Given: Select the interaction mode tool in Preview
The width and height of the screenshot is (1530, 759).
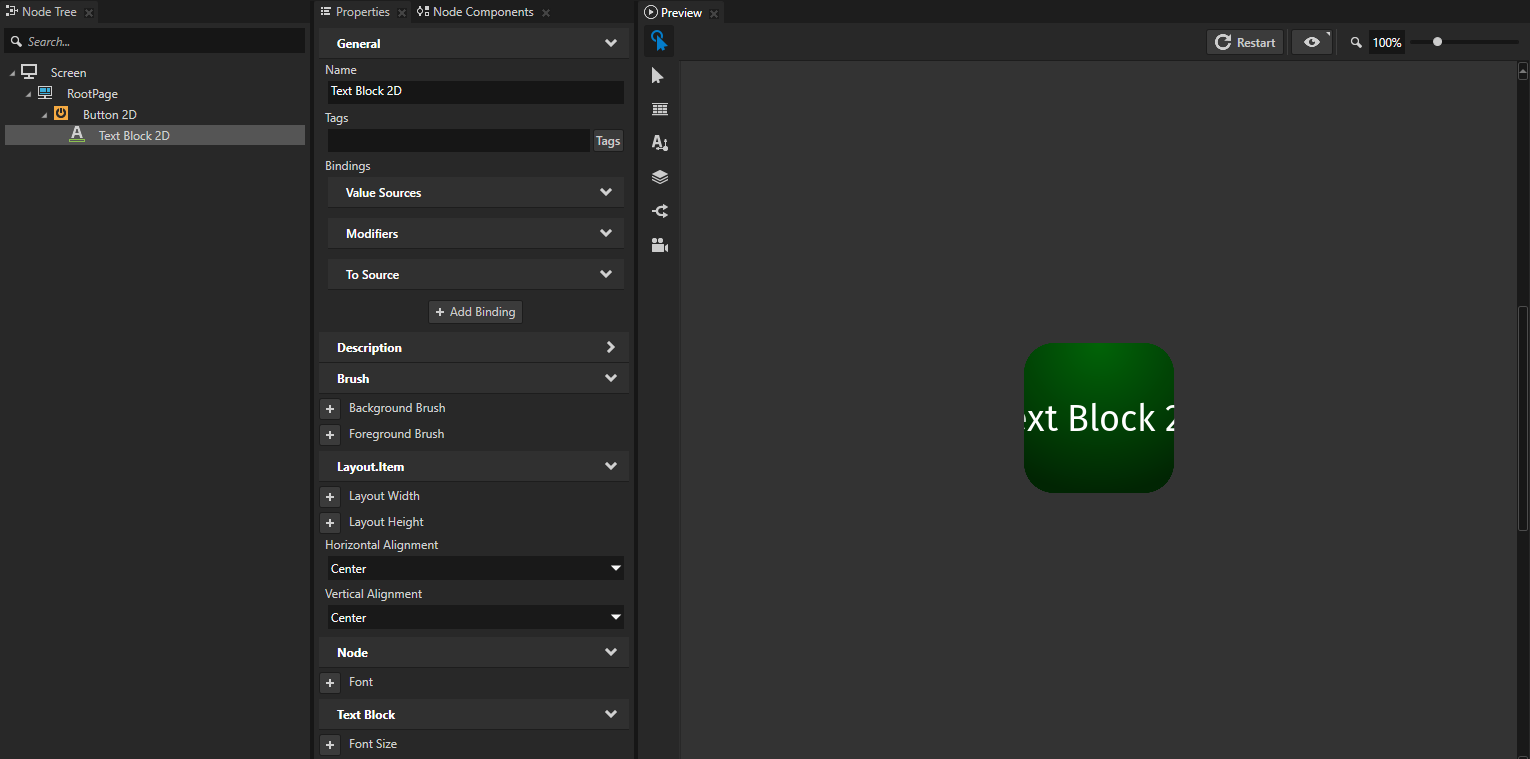Looking at the screenshot, I should click(659, 41).
